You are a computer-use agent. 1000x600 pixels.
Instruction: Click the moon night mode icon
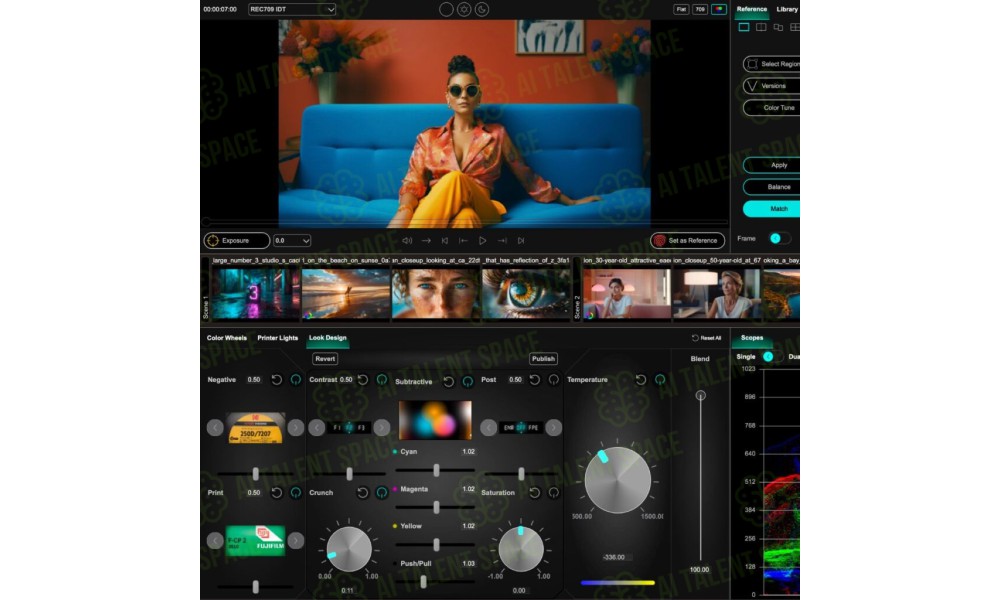pyautogui.click(x=482, y=10)
